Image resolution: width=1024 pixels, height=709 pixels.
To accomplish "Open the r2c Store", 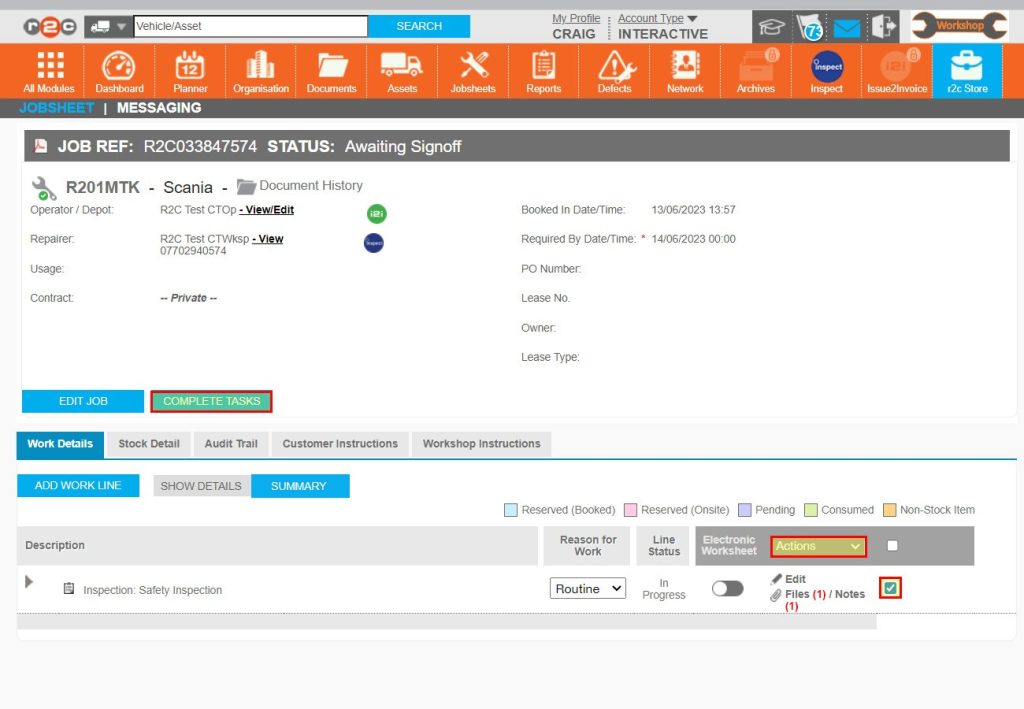I will tap(966, 70).
